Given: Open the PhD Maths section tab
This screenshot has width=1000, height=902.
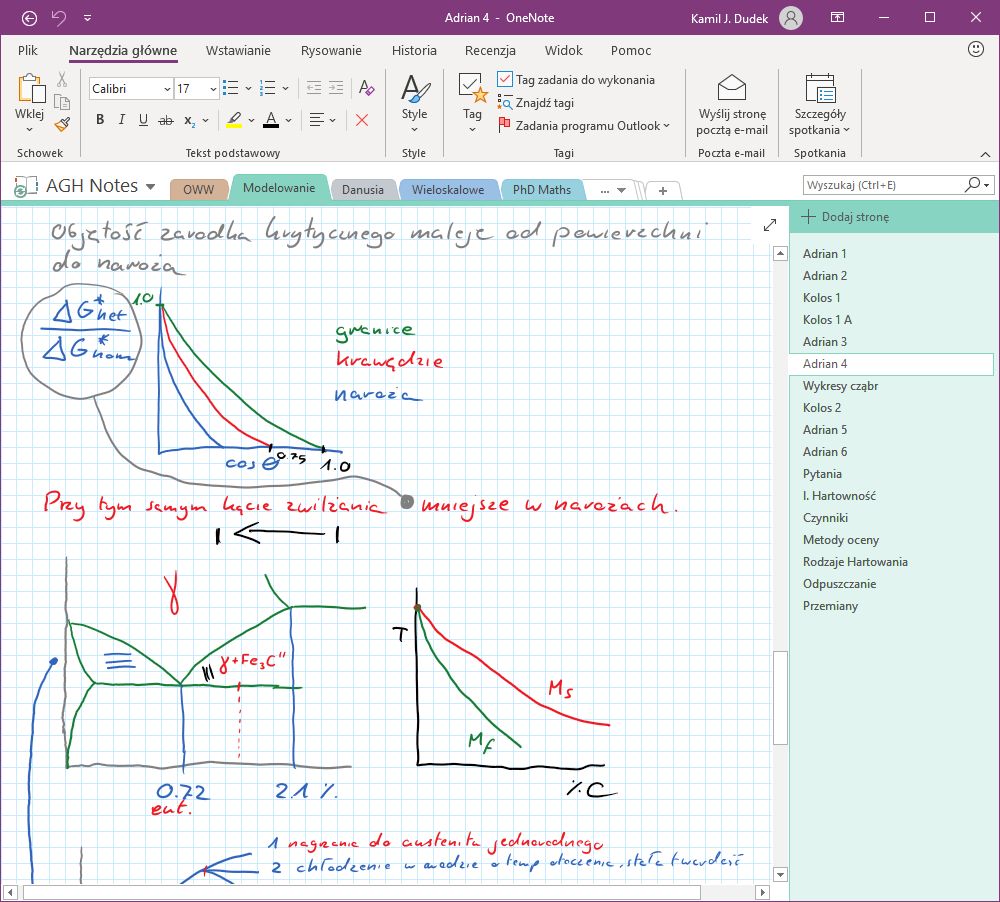Looking at the screenshot, I should [x=541, y=188].
